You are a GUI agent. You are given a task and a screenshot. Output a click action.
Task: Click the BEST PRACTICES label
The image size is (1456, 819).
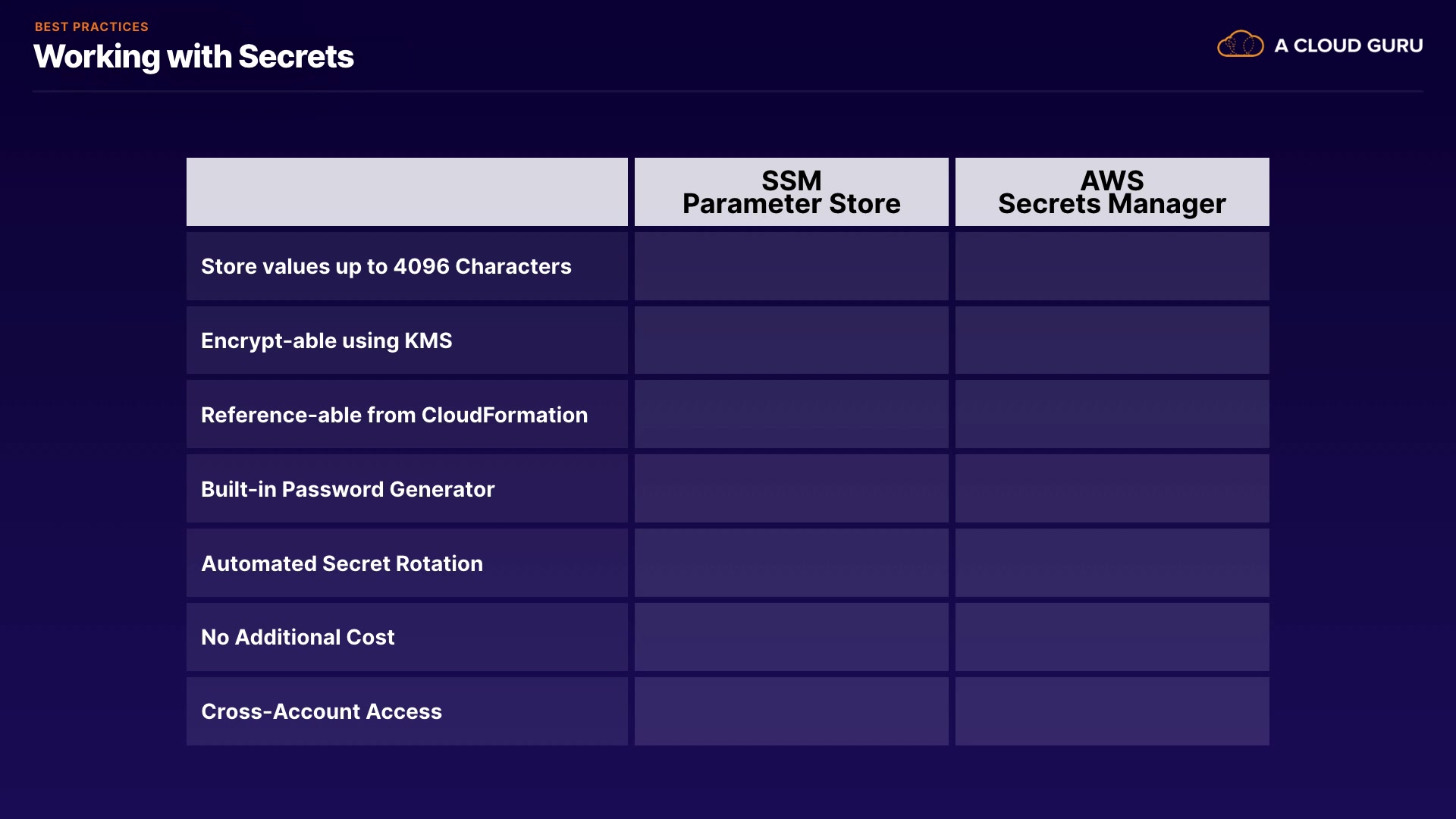(92, 27)
